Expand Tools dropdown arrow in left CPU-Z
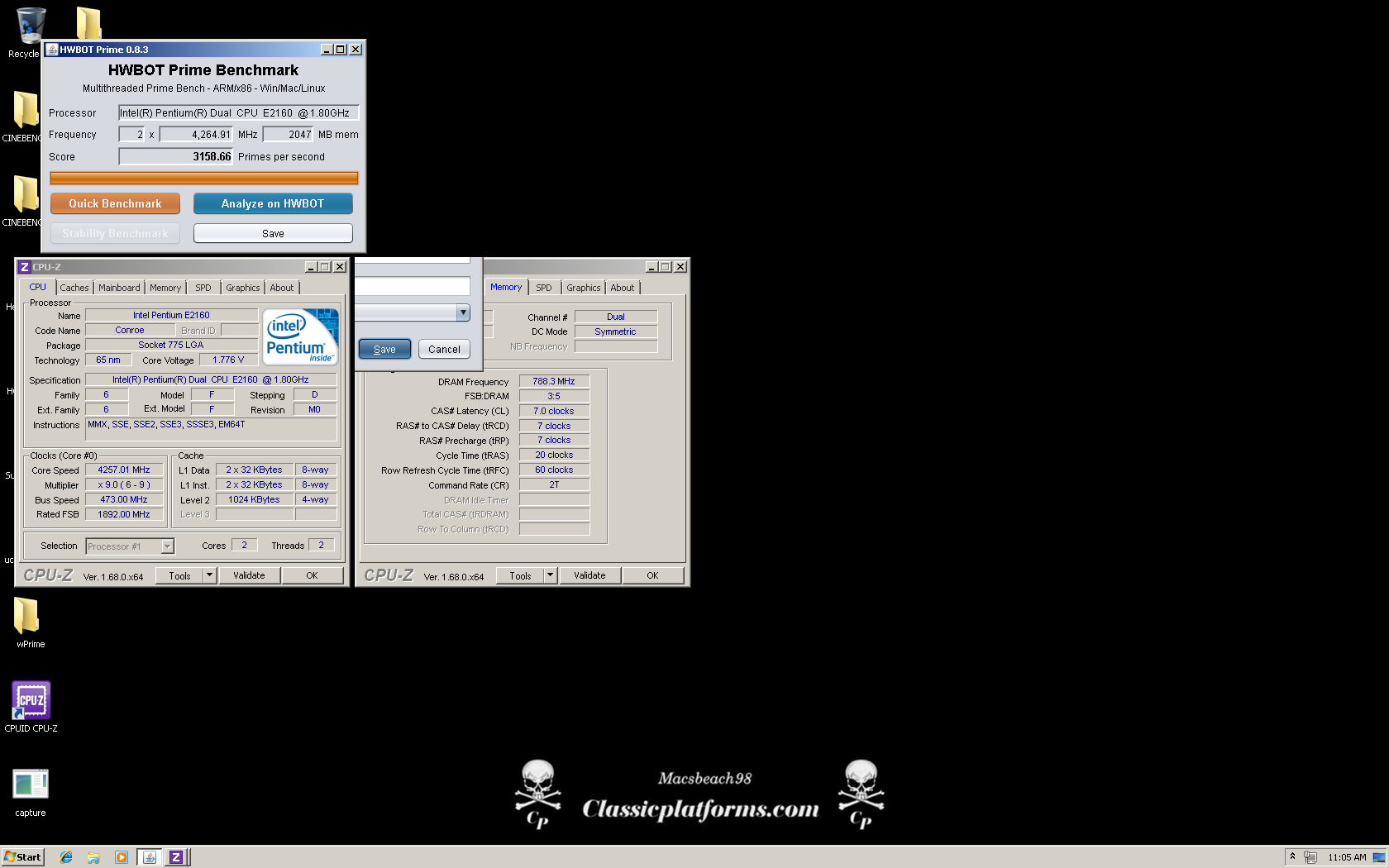Screen dimensions: 1389x868 tap(210, 575)
